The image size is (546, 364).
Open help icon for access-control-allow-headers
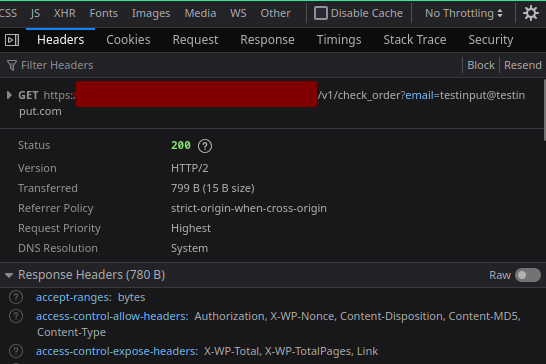[16, 316]
